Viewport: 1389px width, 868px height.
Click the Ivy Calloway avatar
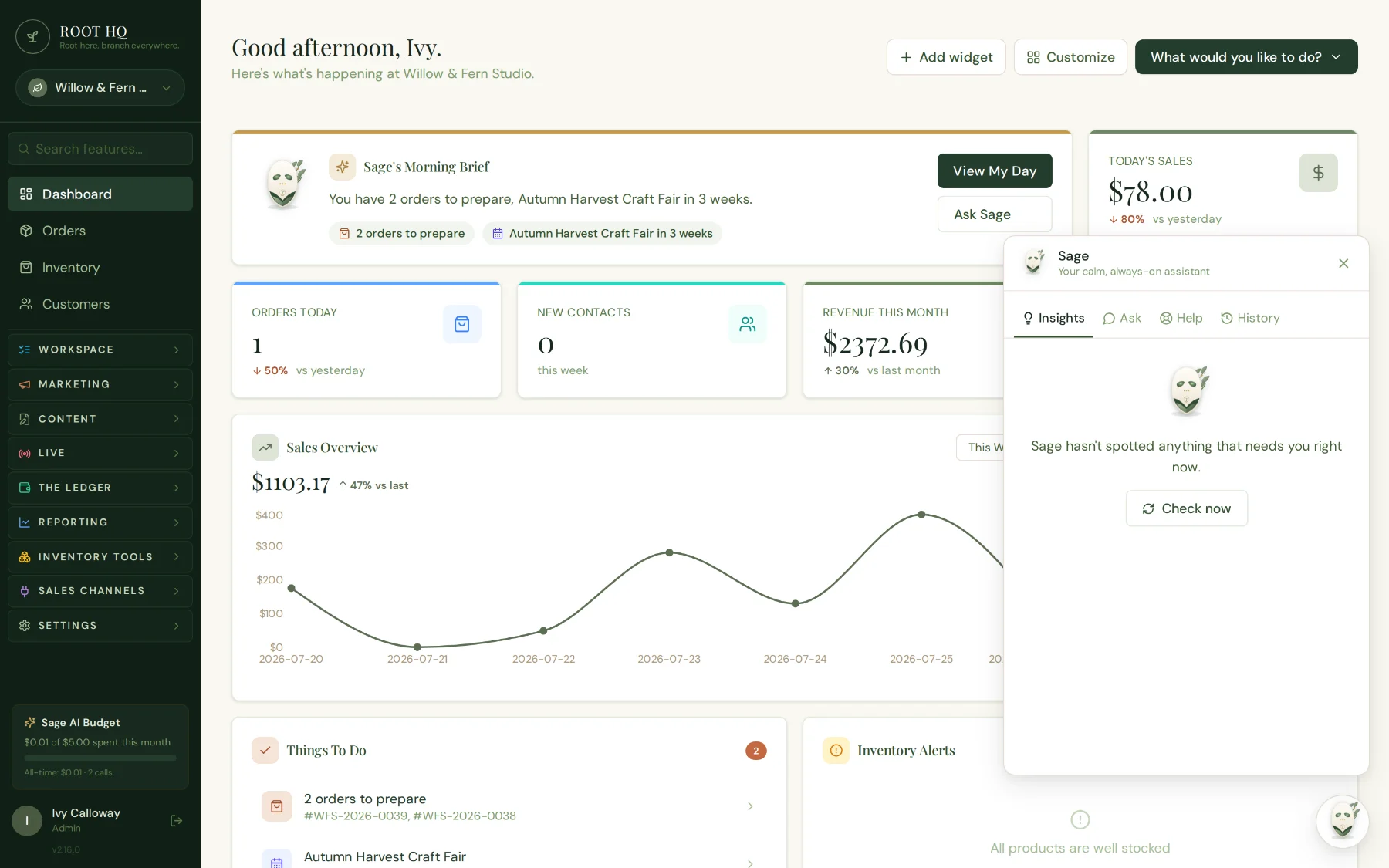27,821
